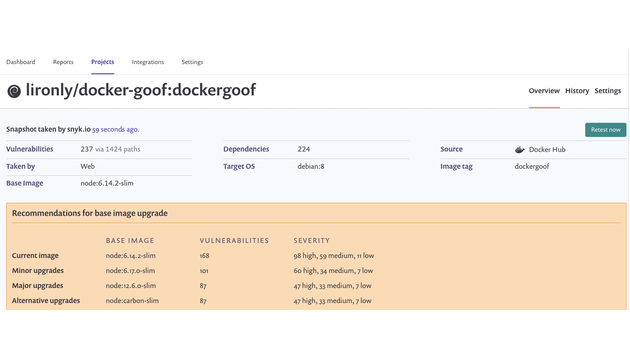Click the BASE IMAGE column header
This screenshot has height=360, width=630.
[130, 241]
